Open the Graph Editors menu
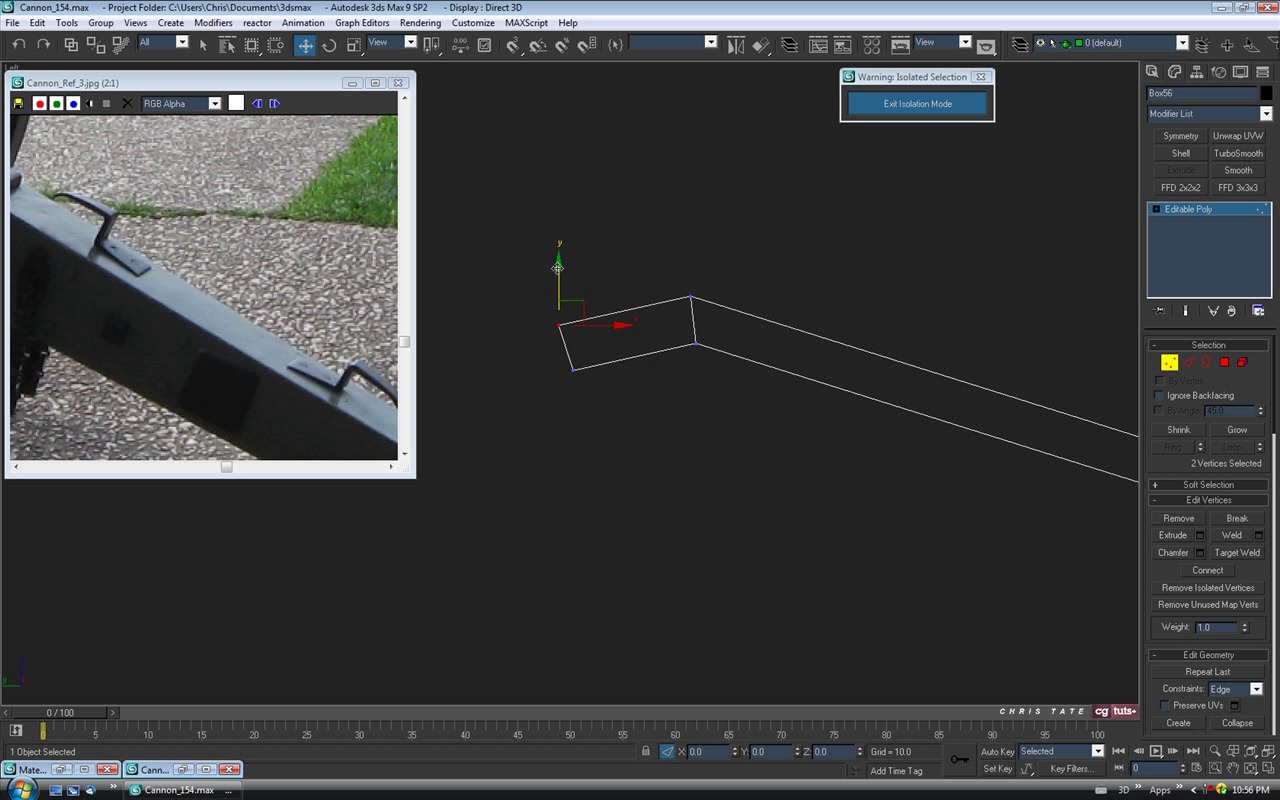Image resolution: width=1280 pixels, height=800 pixels. [x=362, y=22]
